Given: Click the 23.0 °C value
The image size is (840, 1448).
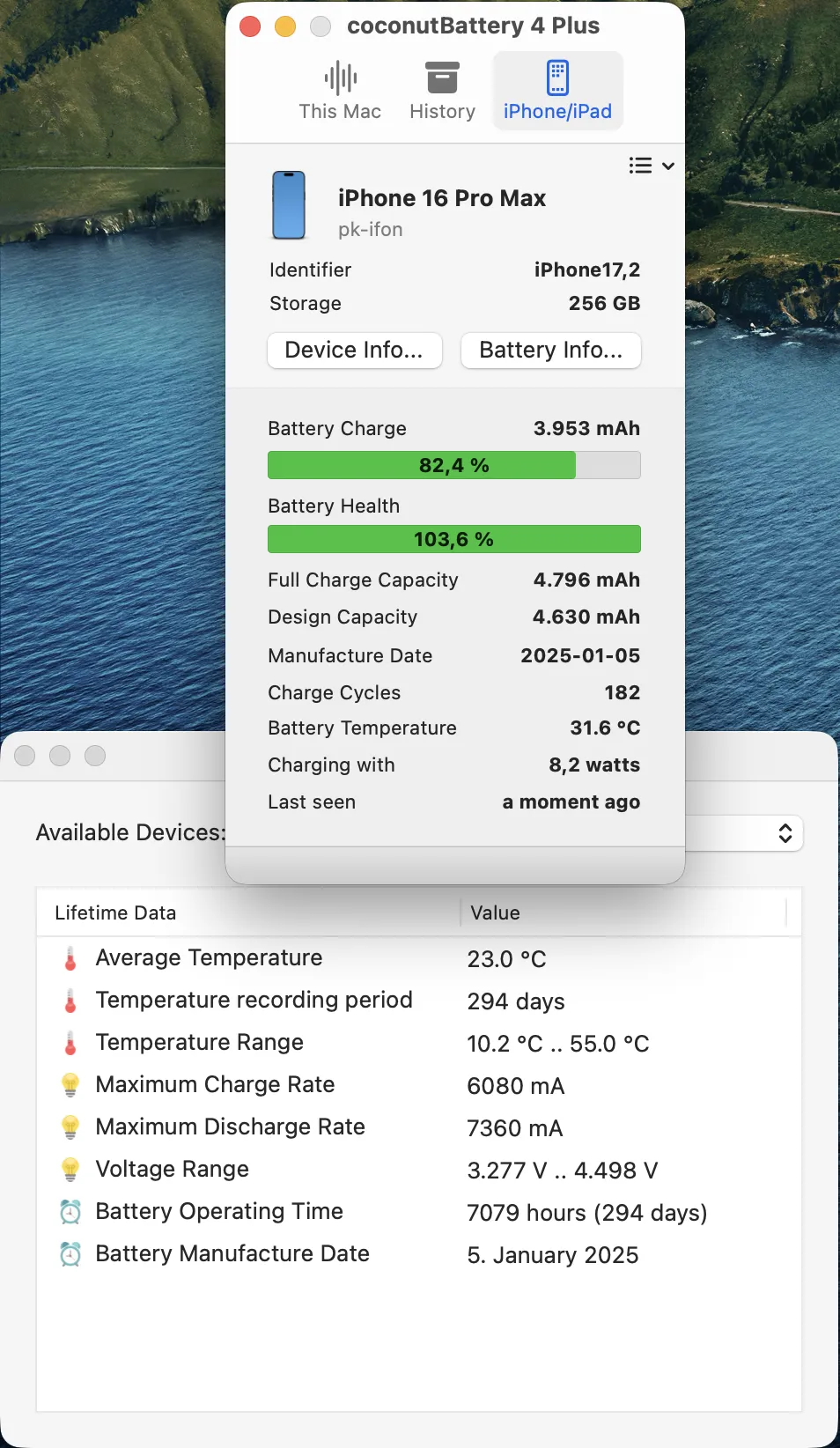Looking at the screenshot, I should click(x=506, y=959).
